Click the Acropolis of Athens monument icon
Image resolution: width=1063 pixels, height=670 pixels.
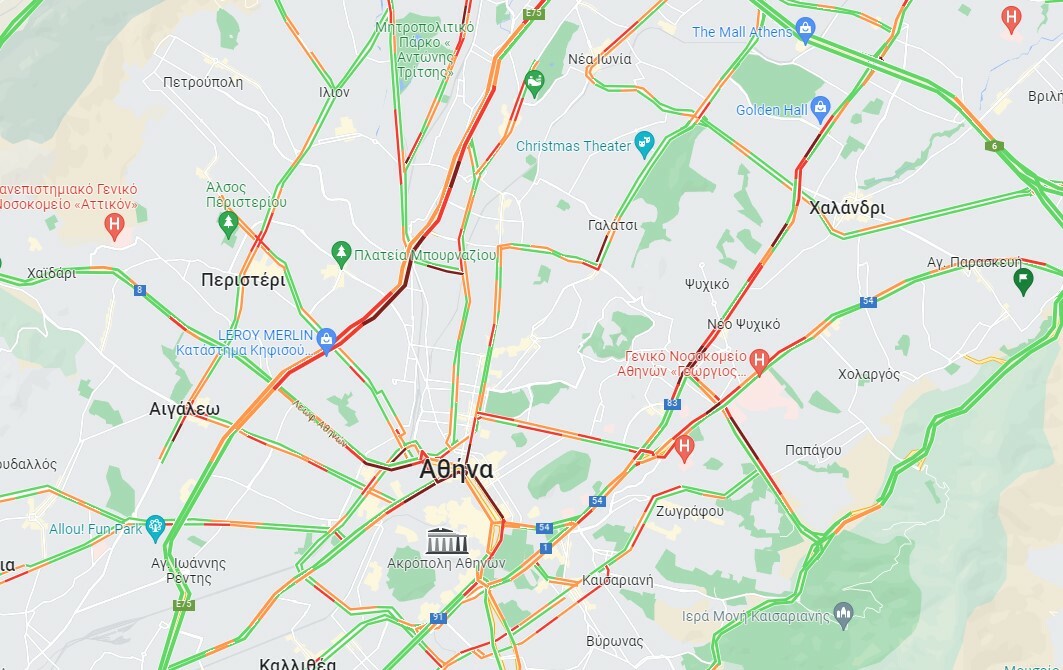[x=447, y=540]
